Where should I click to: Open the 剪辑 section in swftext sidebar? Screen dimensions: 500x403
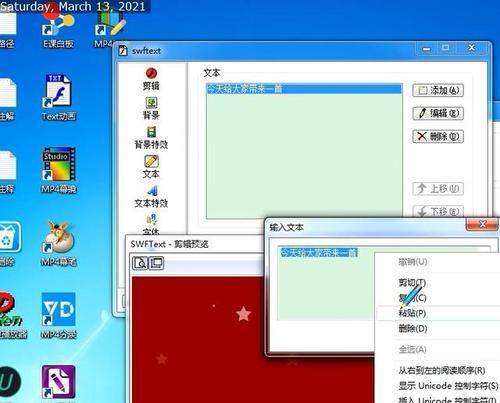point(151,79)
